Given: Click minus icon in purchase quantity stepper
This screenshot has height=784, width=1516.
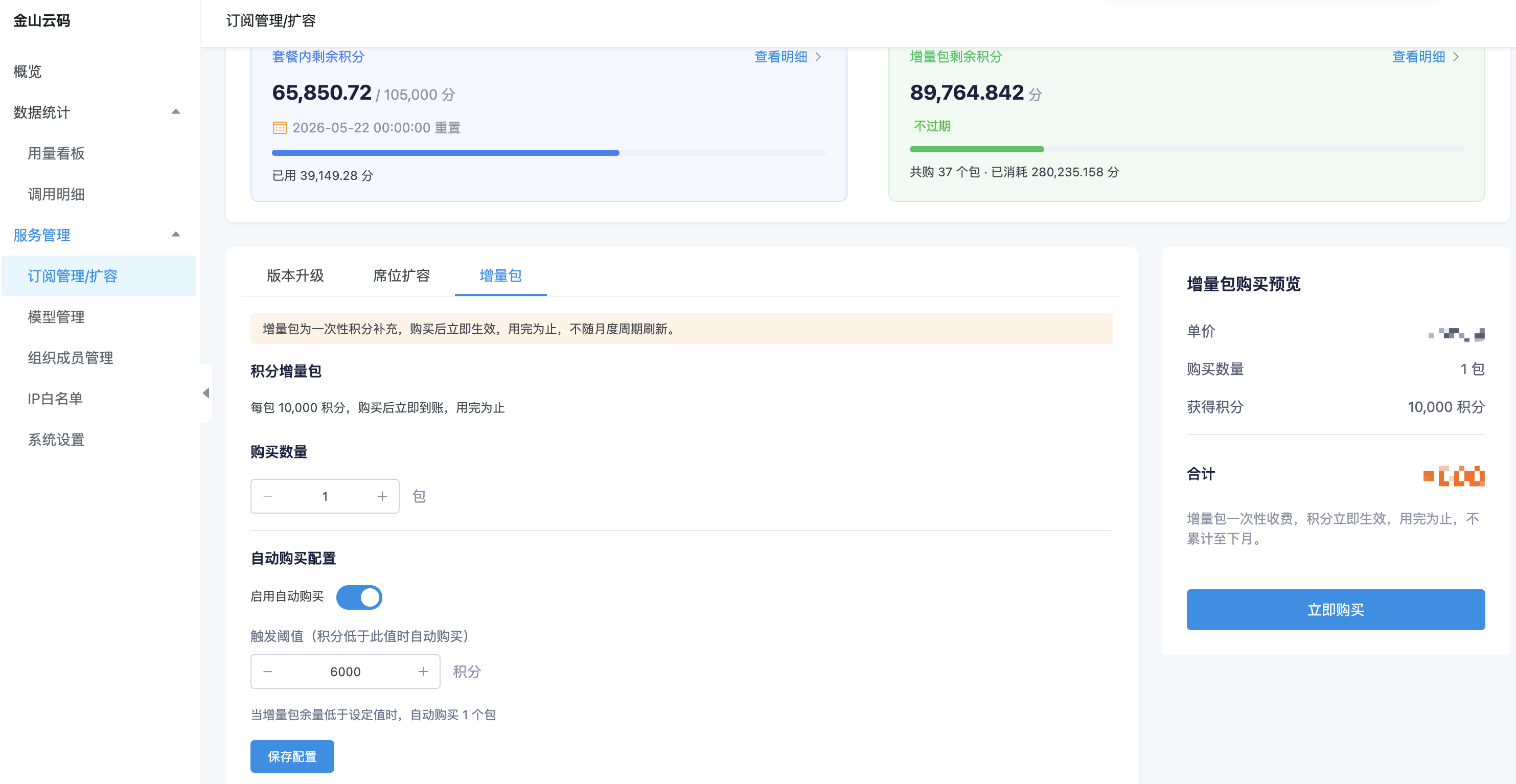Looking at the screenshot, I should (x=268, y=496).
